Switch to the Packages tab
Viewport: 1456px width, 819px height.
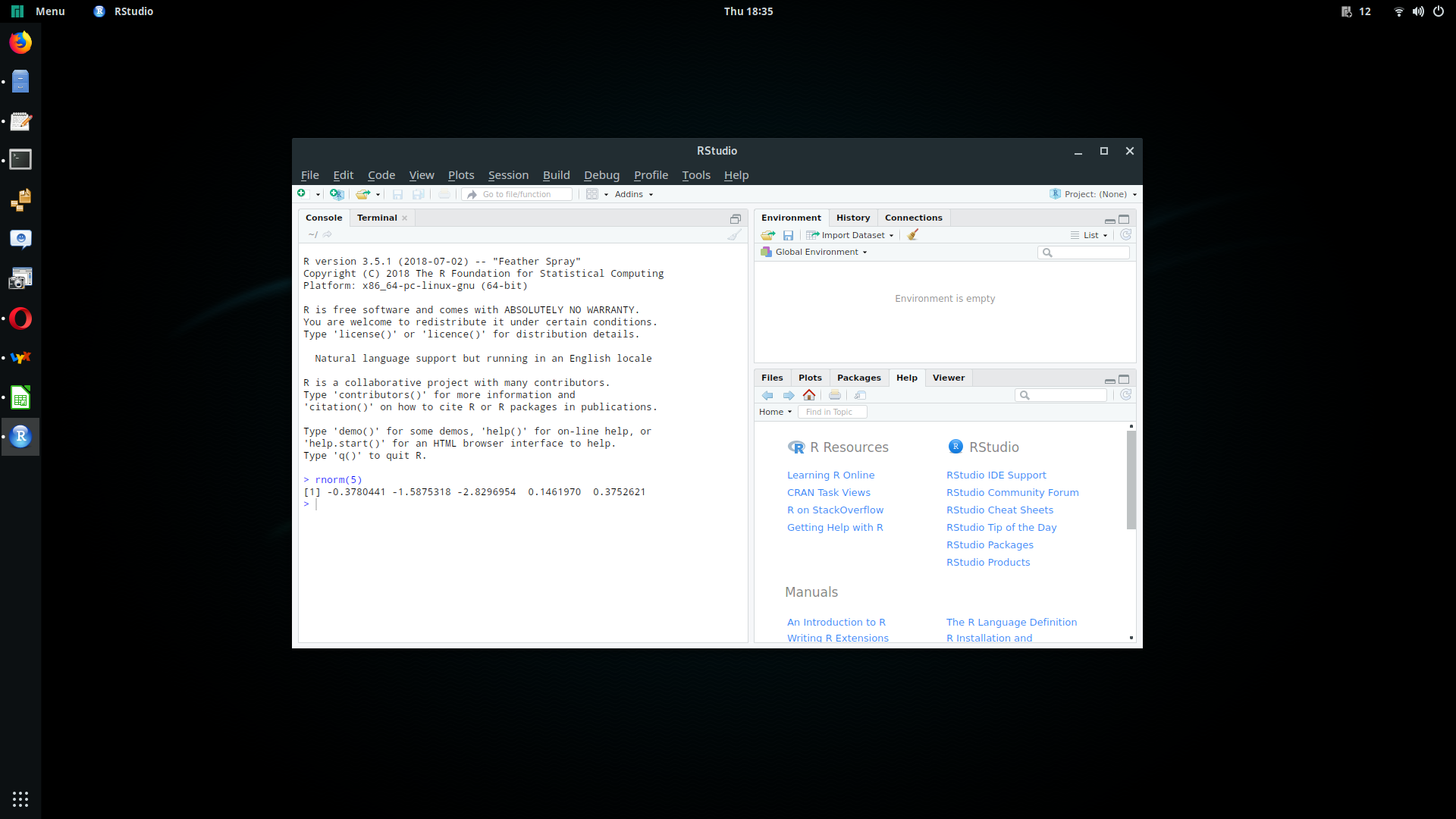pyautogui.click(x=859, y=378)
